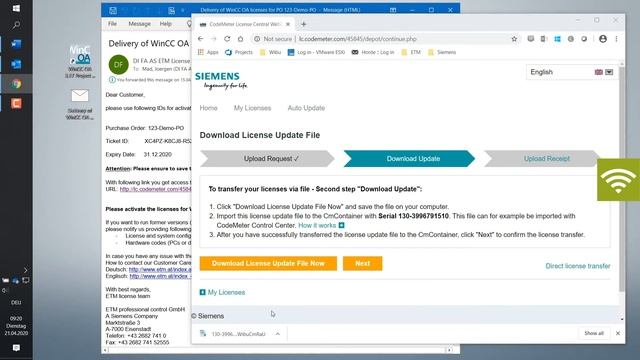Image resolution: width=640 pixels, height=360 pixels.
Task: Click the page vertical scrollbar
Action: 622,180
